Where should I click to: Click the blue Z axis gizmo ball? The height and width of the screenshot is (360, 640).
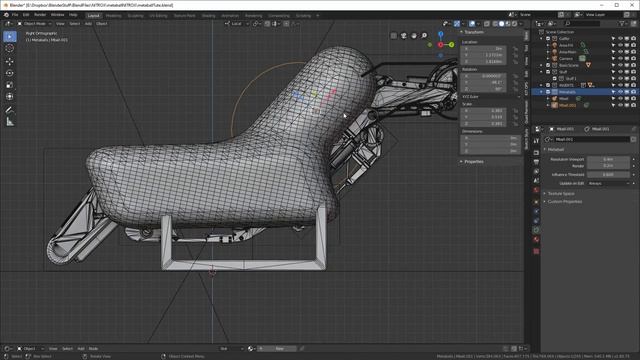click(440, 34)
